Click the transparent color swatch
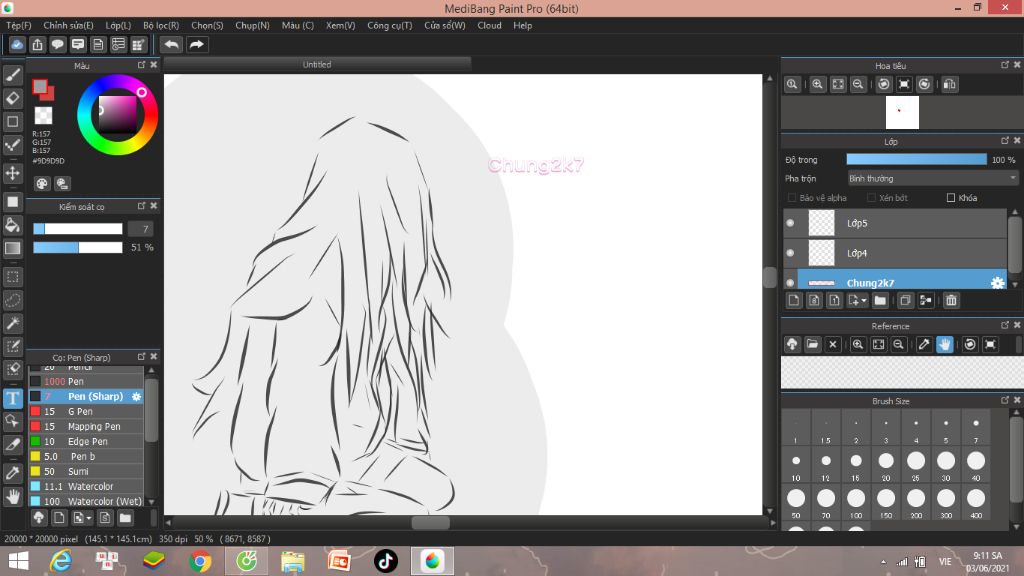Viewport: 1024px width, 576px height. [43, 116]
